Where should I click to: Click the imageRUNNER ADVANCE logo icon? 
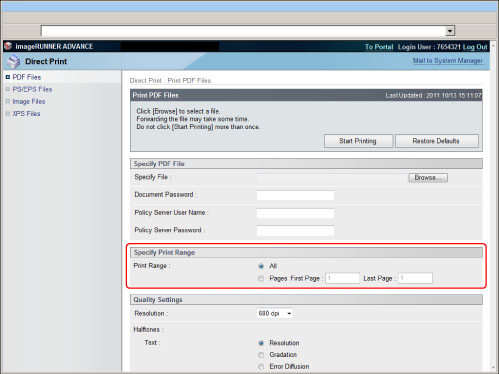(x=8, y=46)
